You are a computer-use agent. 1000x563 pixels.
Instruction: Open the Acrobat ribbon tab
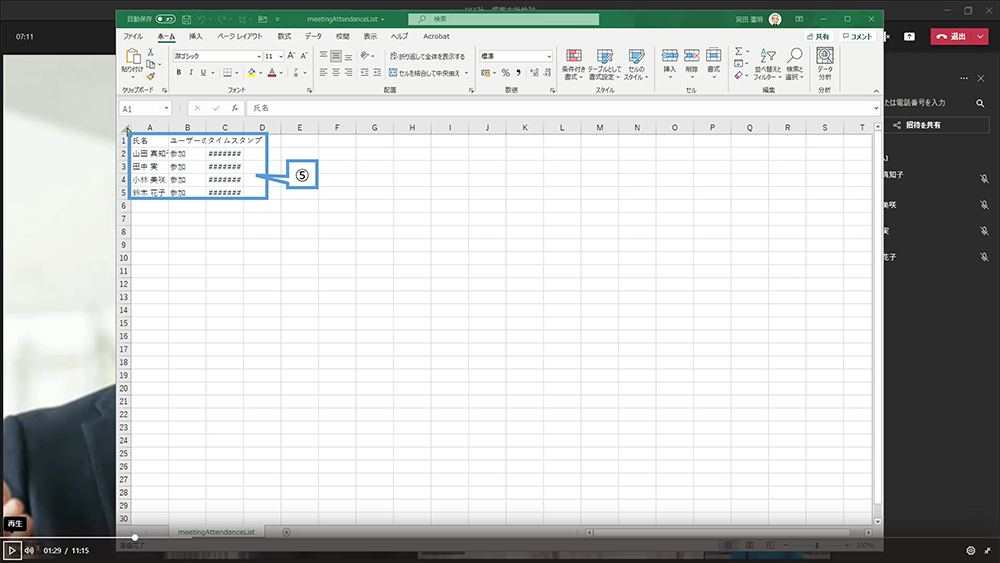(x=436, y=36)
